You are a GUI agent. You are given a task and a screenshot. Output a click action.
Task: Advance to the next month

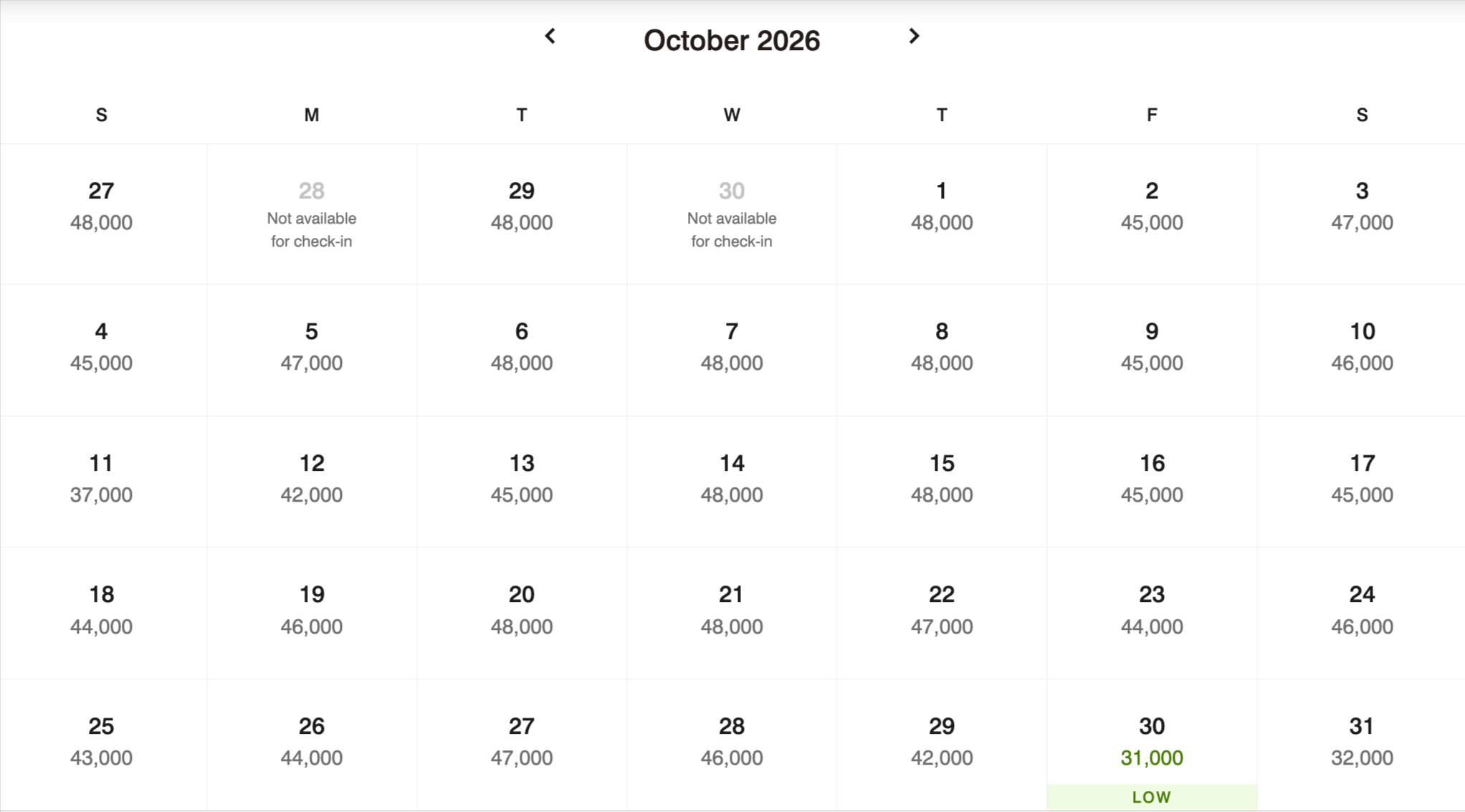click(914, 37)
